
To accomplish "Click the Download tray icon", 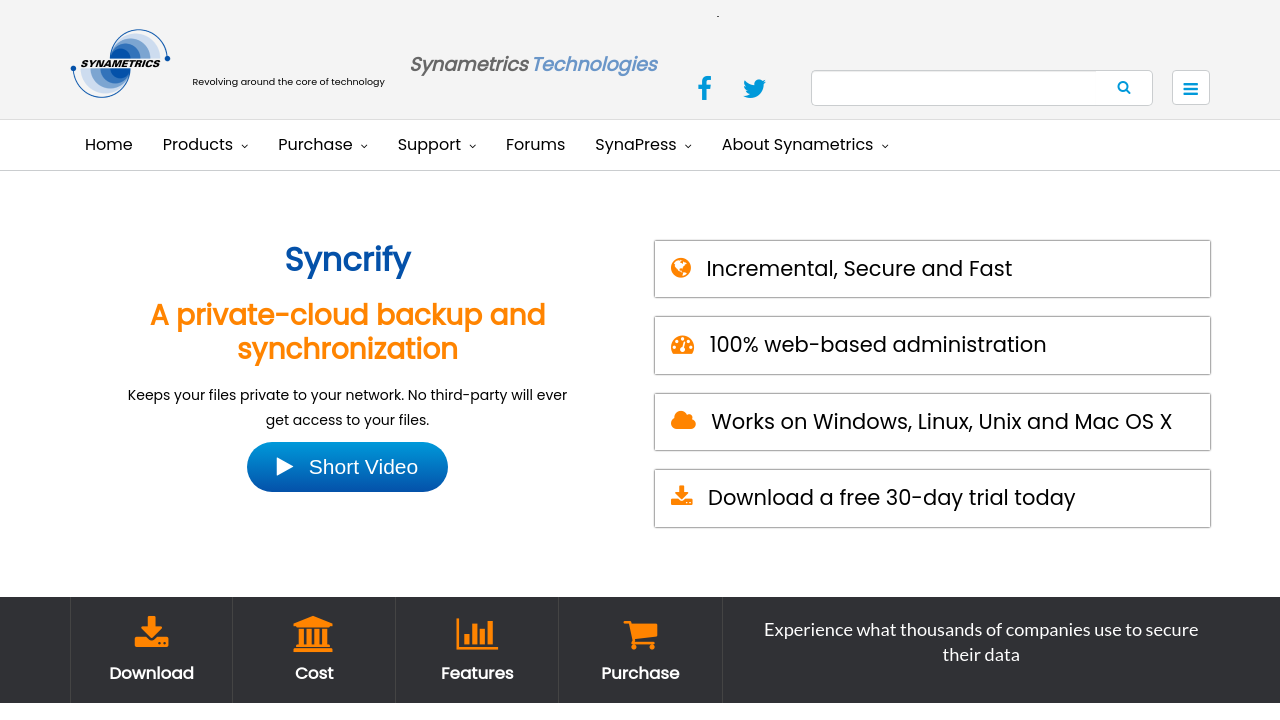I will tap(151, 633).
